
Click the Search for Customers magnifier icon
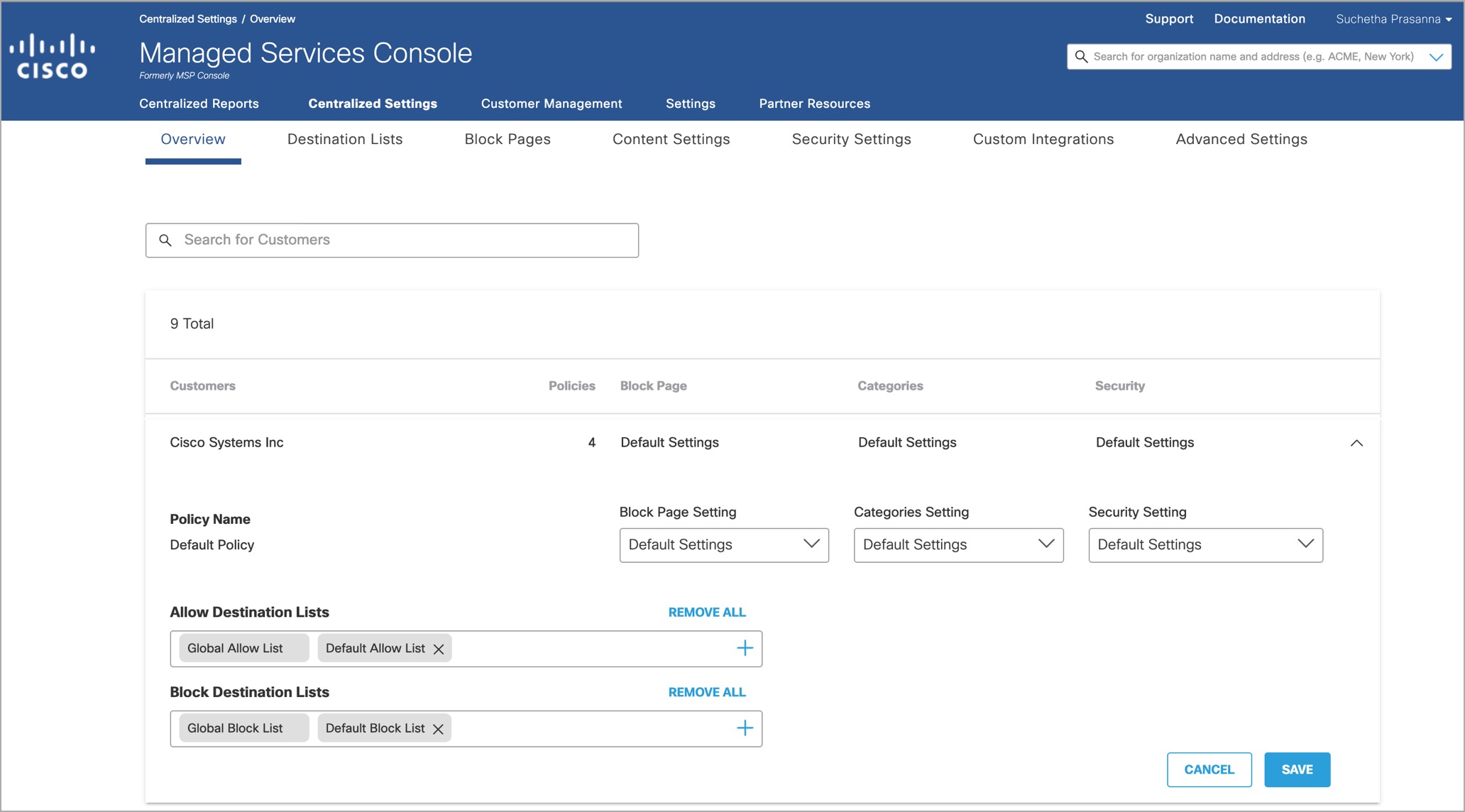165,241
